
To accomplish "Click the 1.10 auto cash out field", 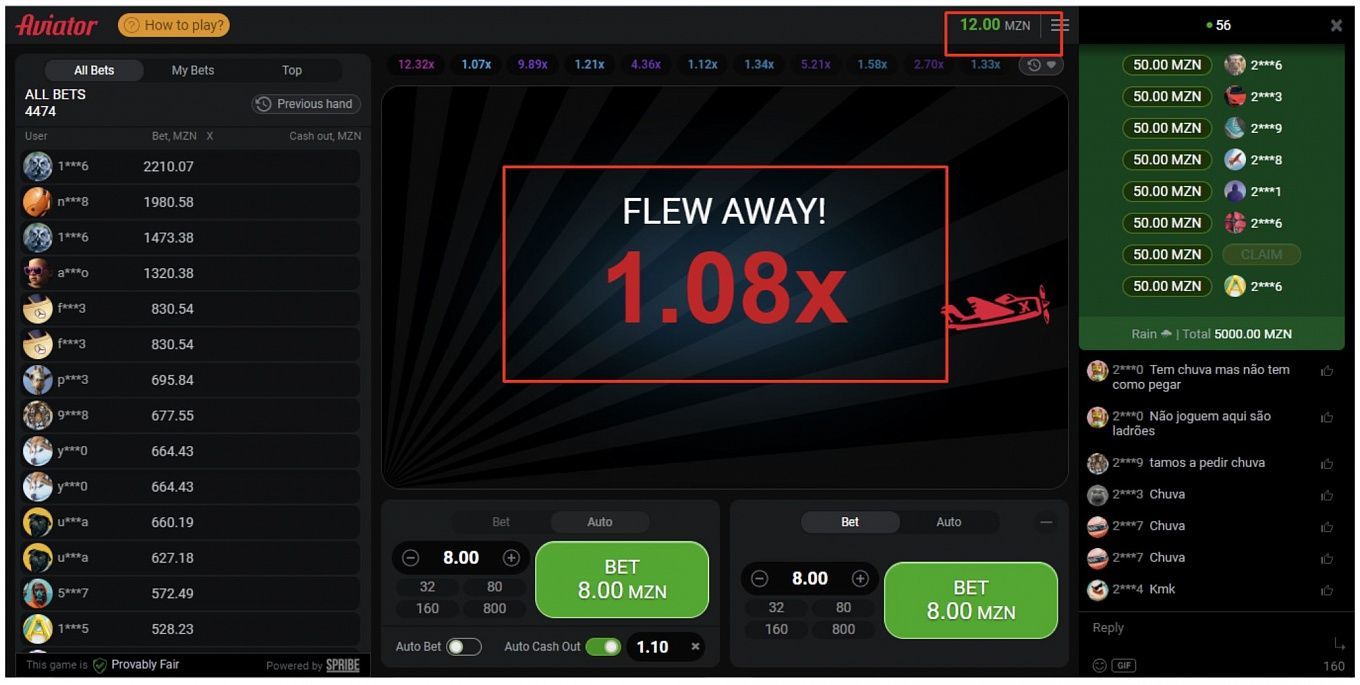I will [x=653, y=647].
